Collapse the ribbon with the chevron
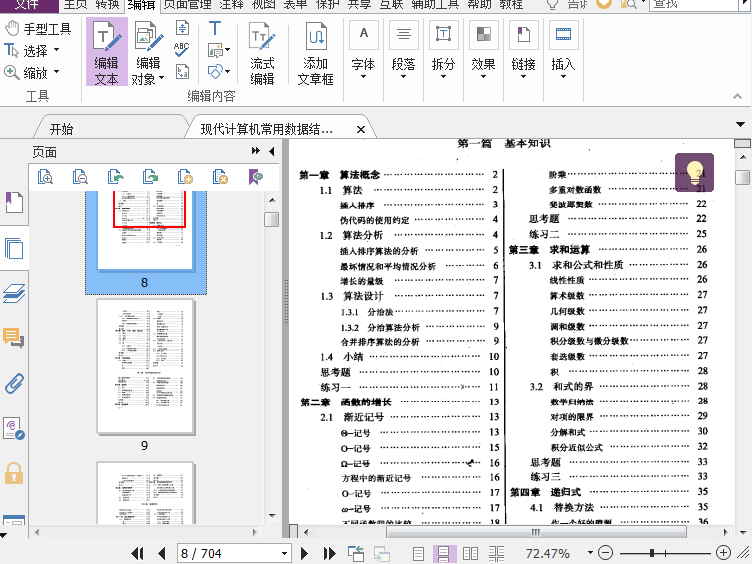This screenshot has height=564, width=752. click(738, 96)
